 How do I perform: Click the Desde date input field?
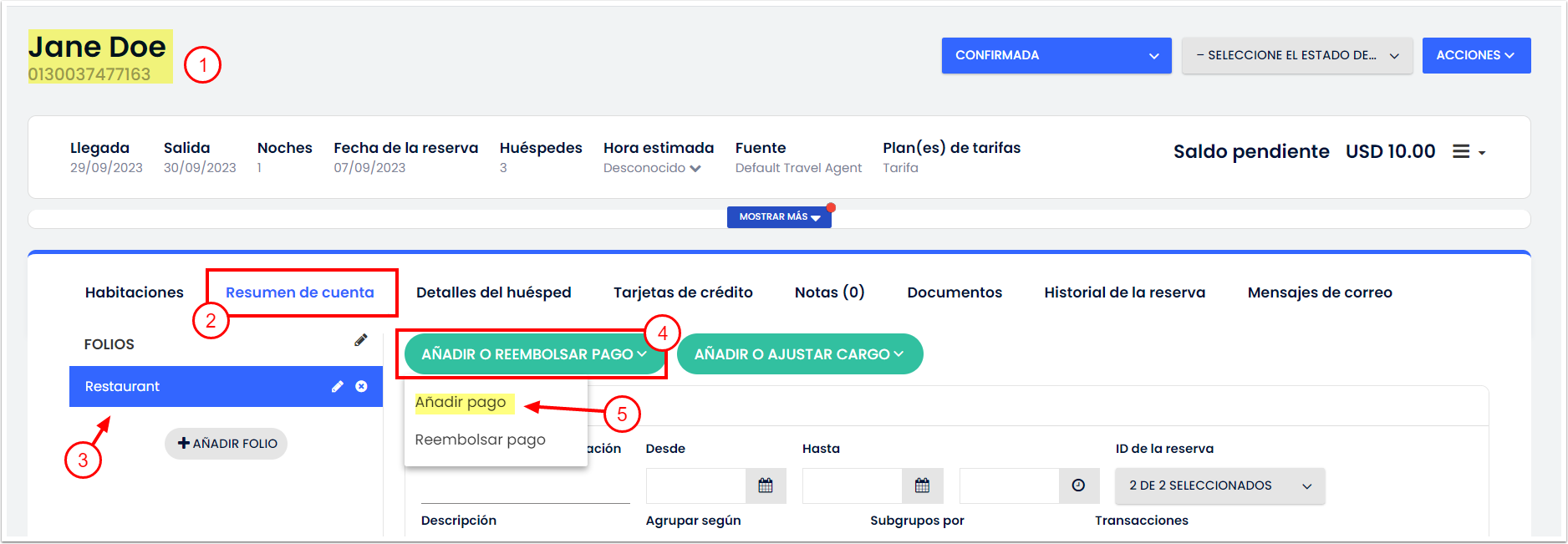[x=695, y=486]
